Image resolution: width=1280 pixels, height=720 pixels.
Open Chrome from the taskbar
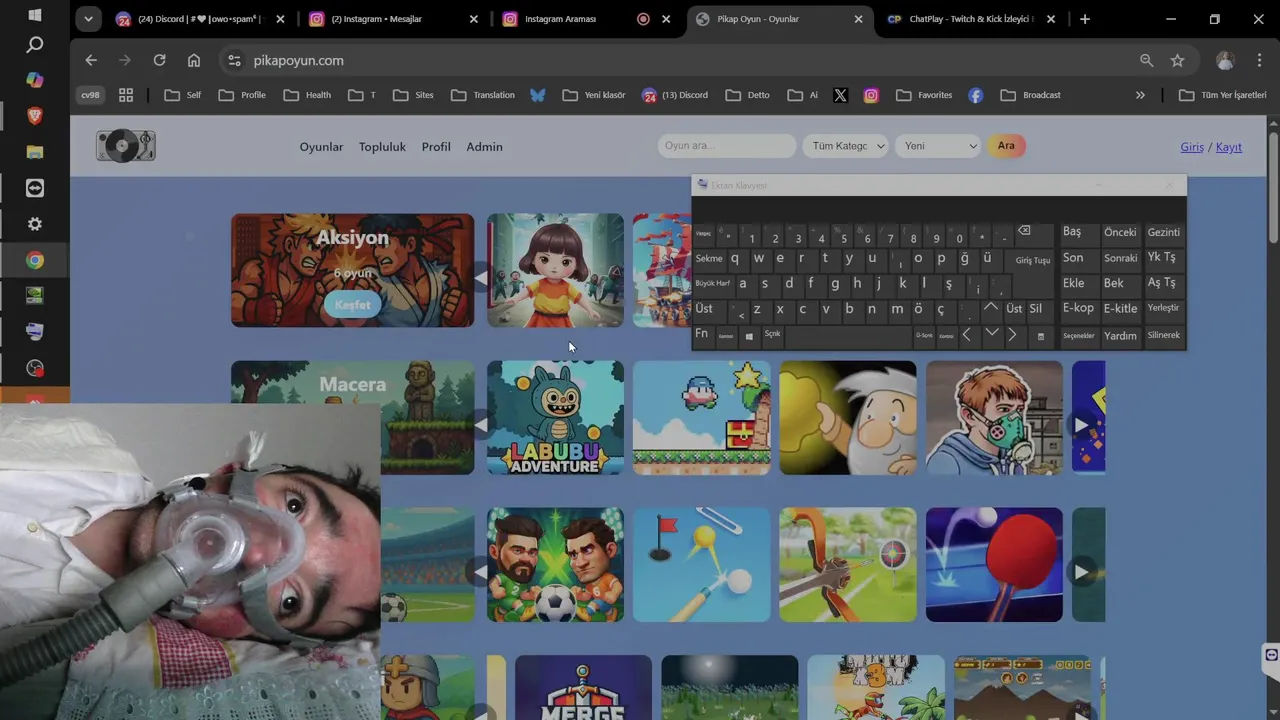click(x=35, y=260)
